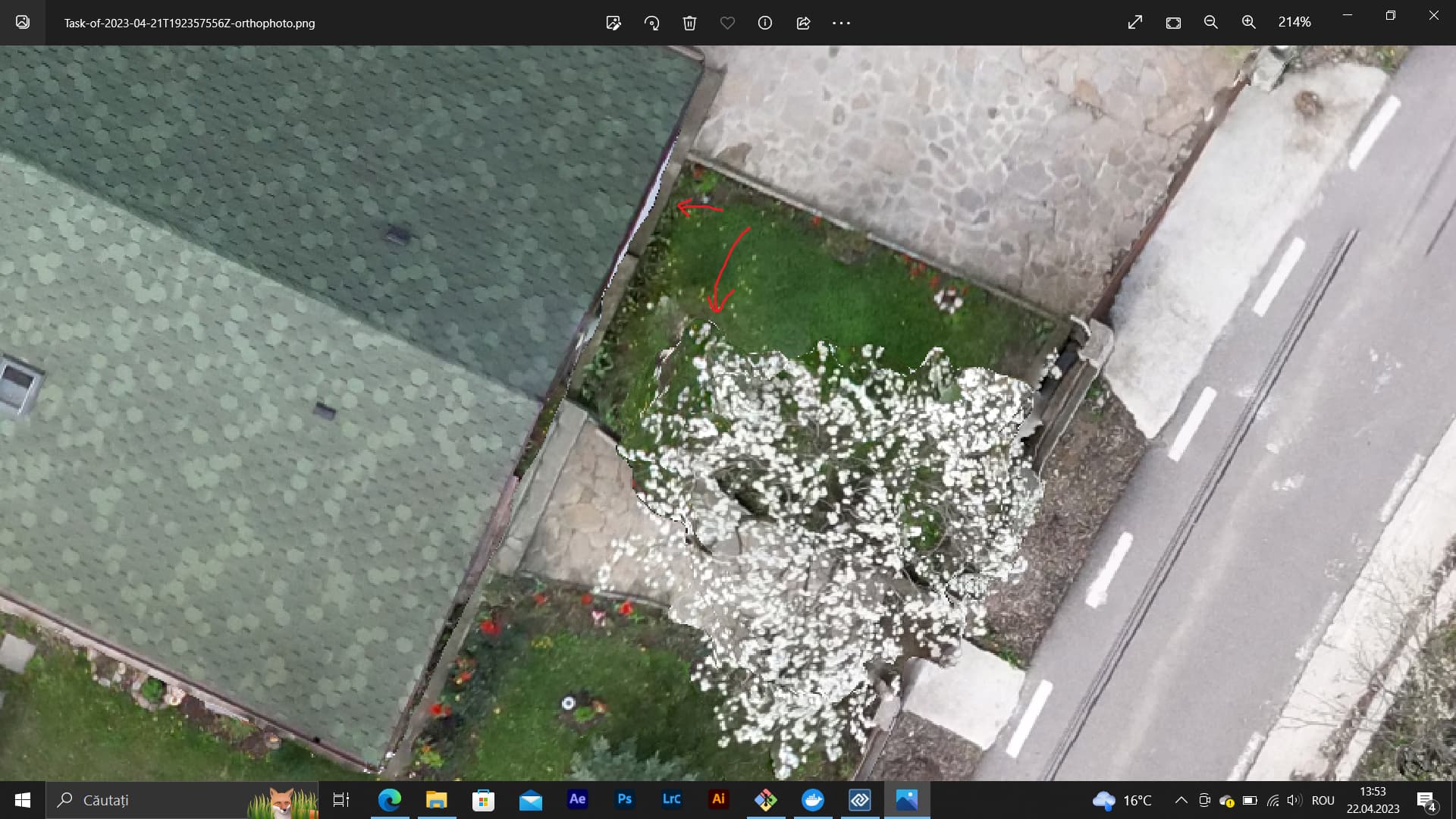Screen dimensions: 1456x819
Task: Open the Start menu
Action: click(22, 799)
